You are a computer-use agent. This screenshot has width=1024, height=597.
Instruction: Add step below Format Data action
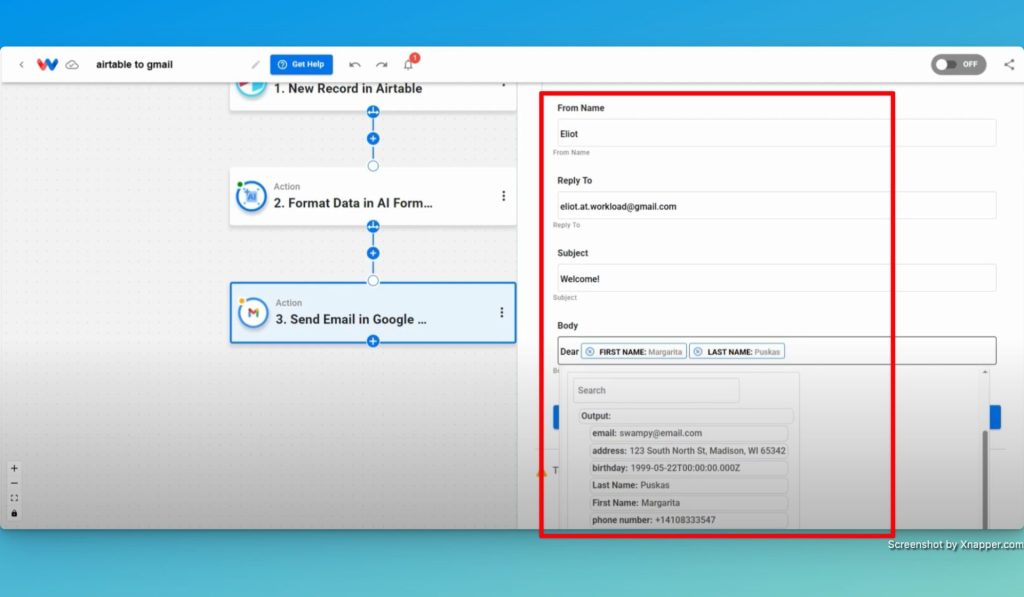tap(373, 253)
